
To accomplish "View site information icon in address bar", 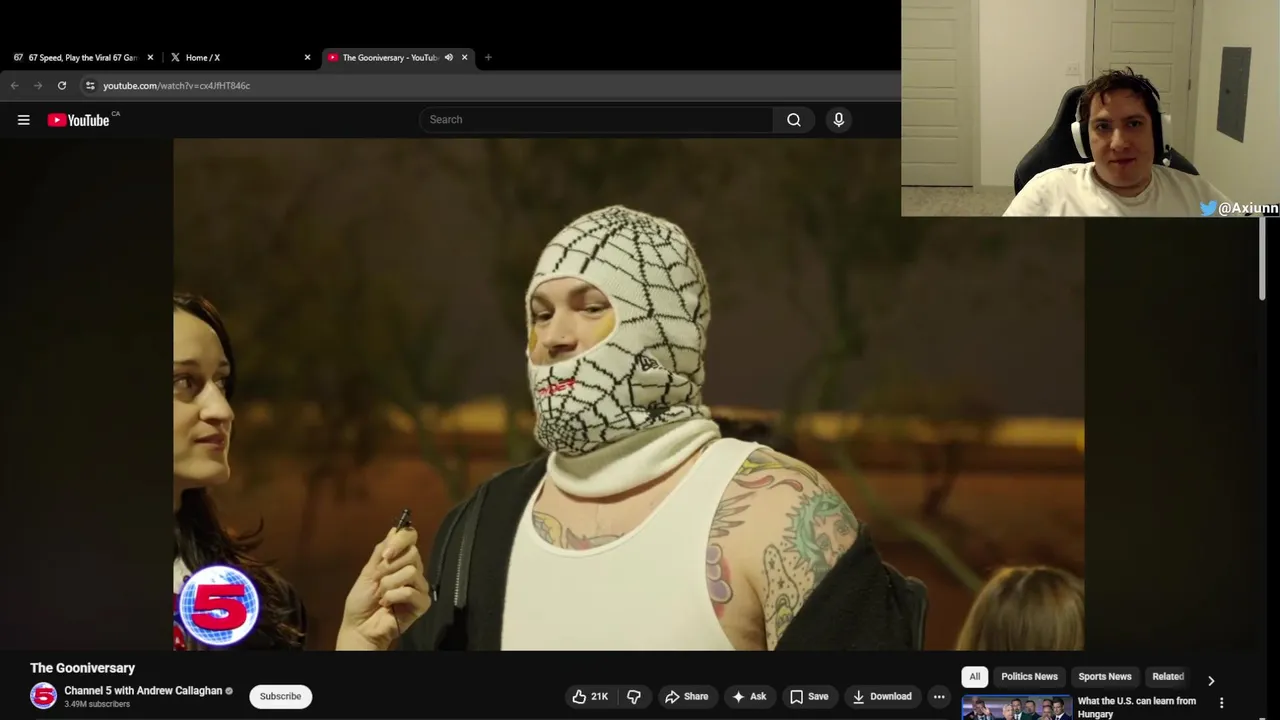I will click(90, 86).
